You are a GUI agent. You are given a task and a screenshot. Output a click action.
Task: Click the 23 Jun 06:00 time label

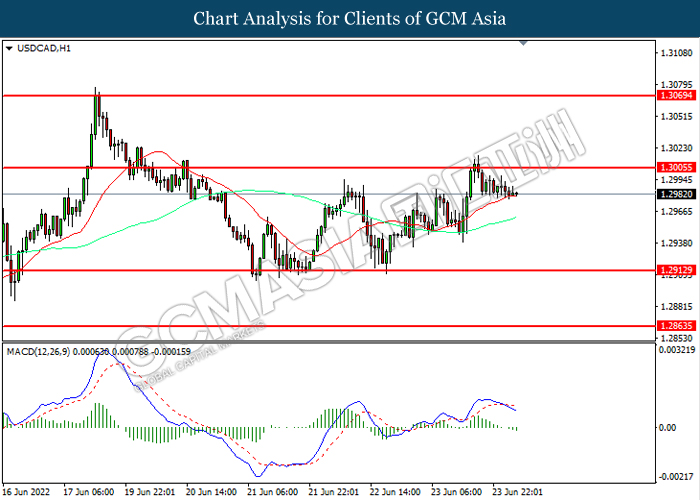(456, 492)
